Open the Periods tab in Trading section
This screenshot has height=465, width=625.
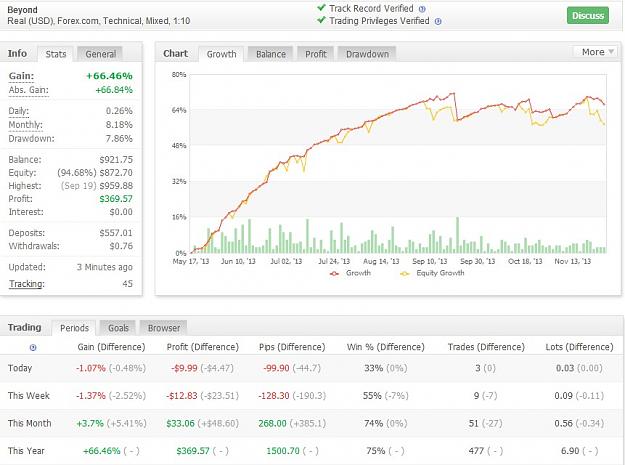[x=74, y=328]
